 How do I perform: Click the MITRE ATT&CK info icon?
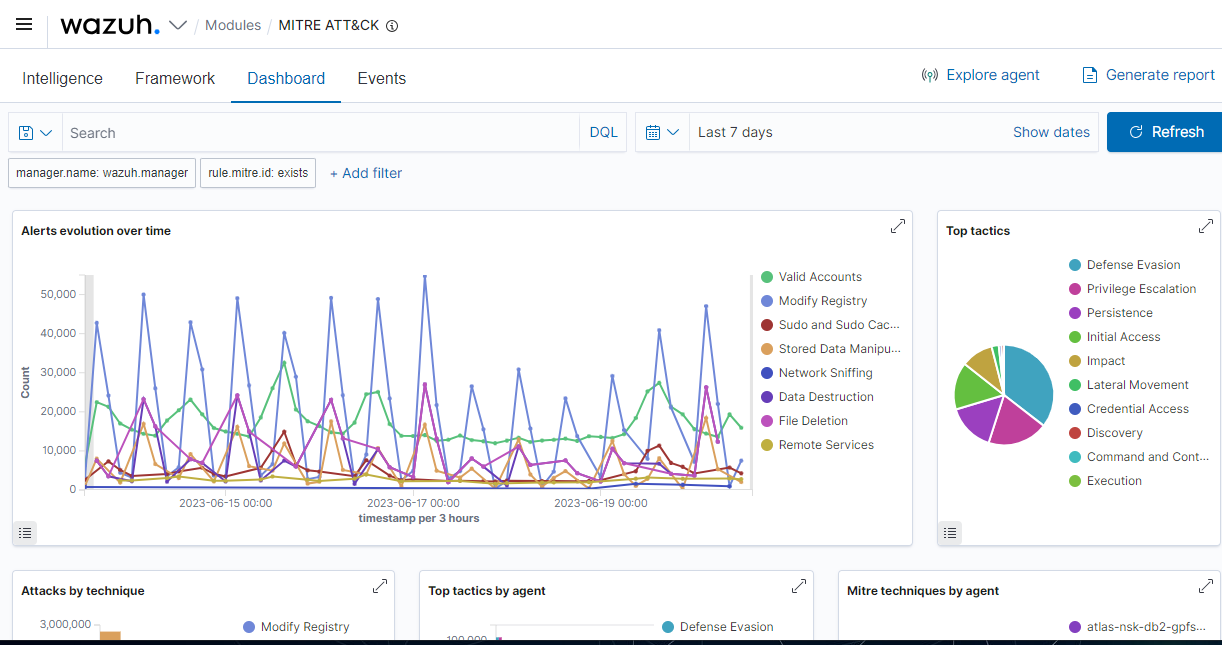click(392, 26)
